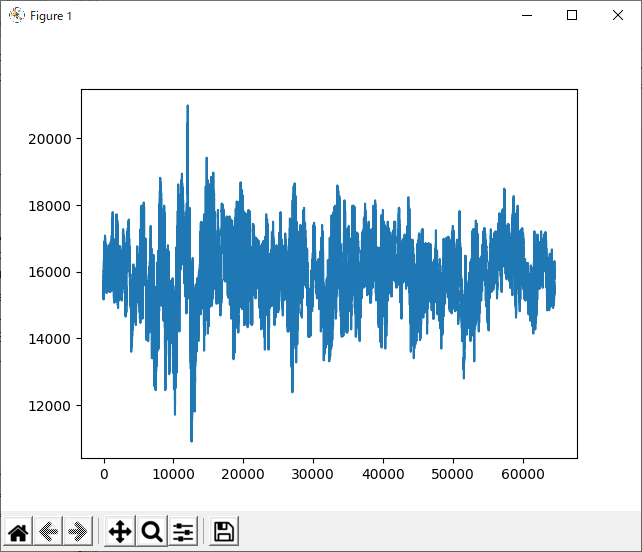Image resolution: width=642 pixels, height=552 pixels.
Task: Save the figure with the floppy disk icon
Action: click(x=224, y=531)
